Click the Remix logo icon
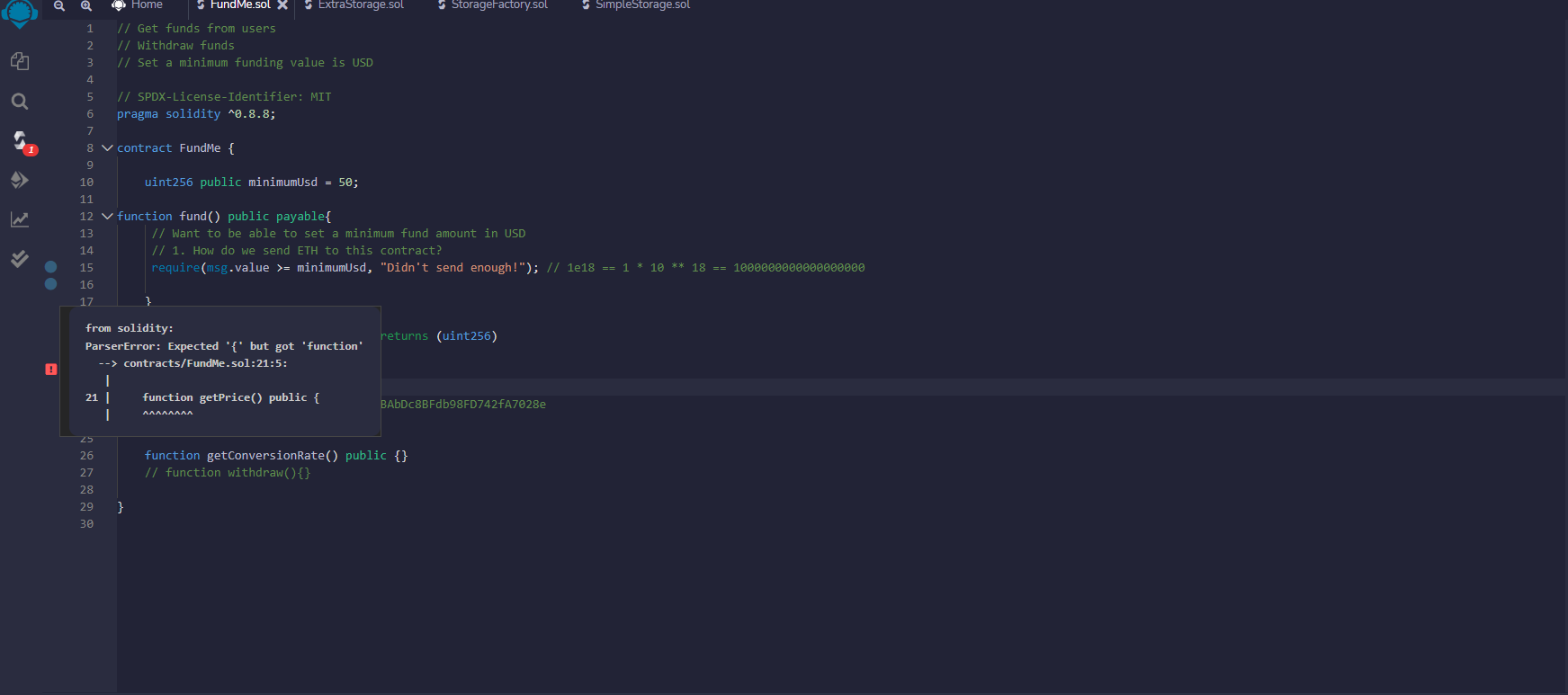The image size is (1568, 695). [20, 13]
